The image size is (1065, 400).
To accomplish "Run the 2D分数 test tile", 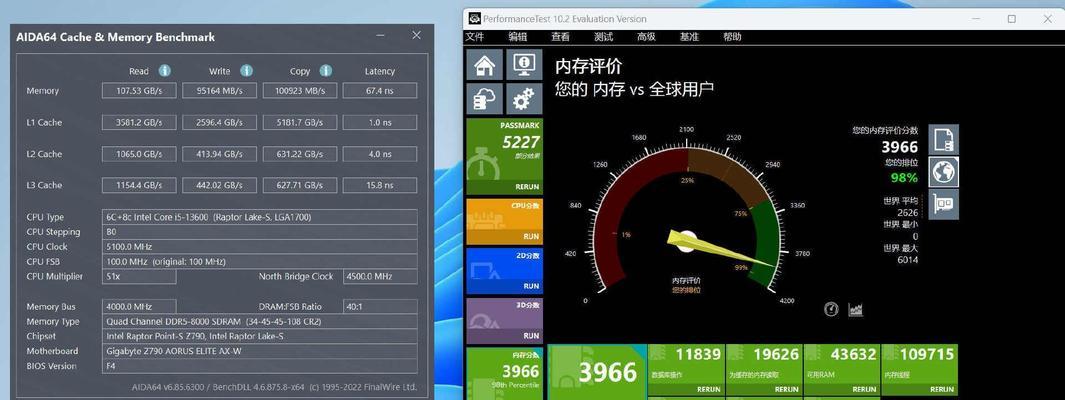I will [x=531, y=287].
